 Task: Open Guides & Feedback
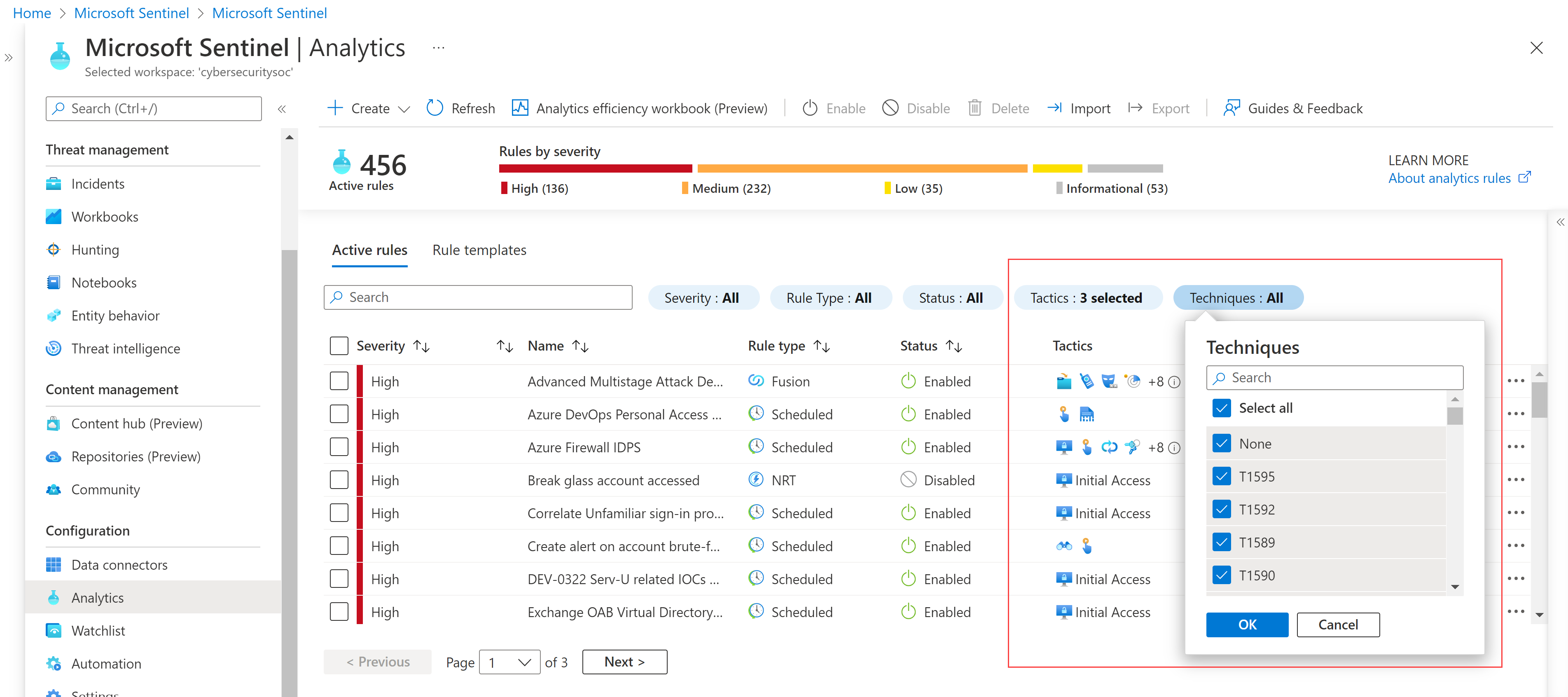1293,108
